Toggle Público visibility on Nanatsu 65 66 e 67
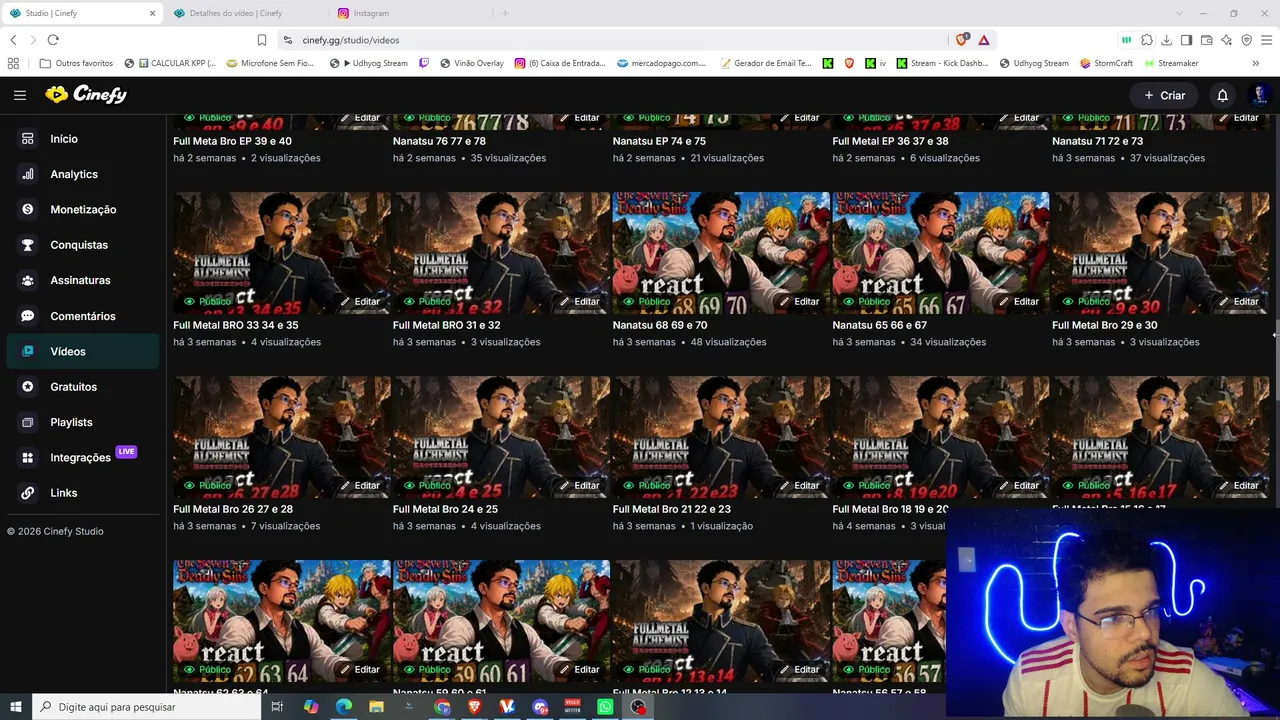The width and height of the screenshot is (1280, 720). (x=867, y=301)
